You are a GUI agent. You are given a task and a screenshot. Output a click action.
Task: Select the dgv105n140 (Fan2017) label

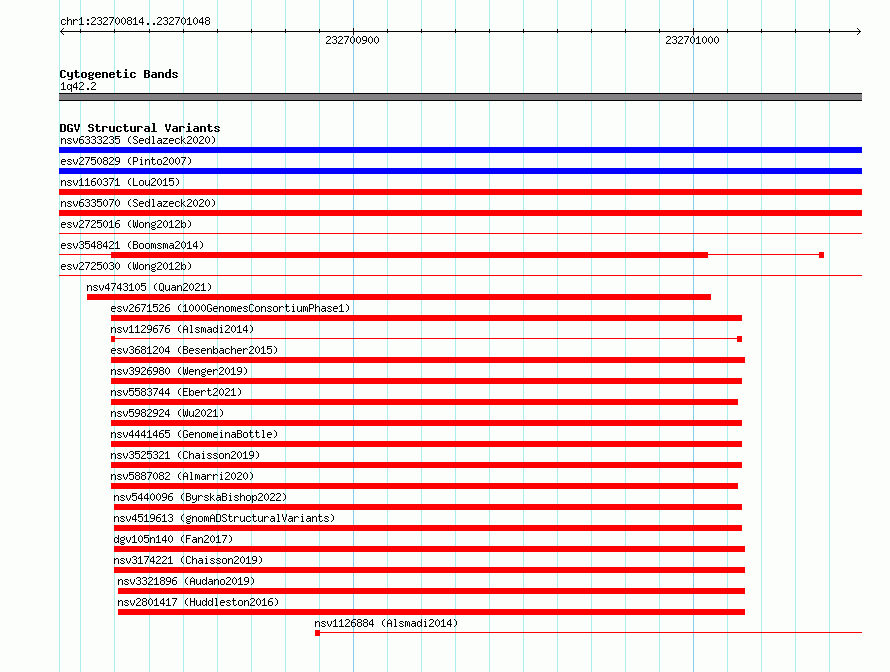point(173,539)
